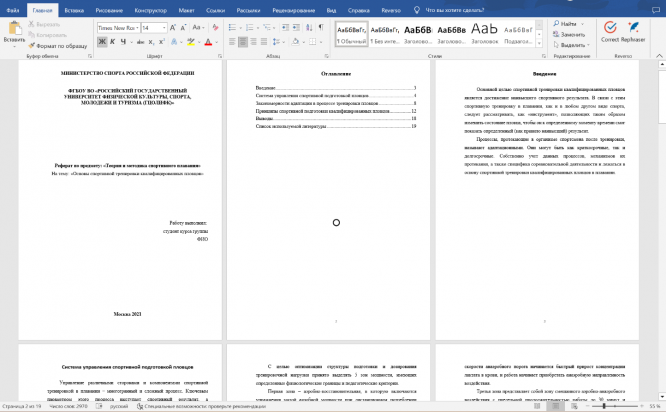Apply the Заголовок title style
The image size is (666, 412).
485,34
